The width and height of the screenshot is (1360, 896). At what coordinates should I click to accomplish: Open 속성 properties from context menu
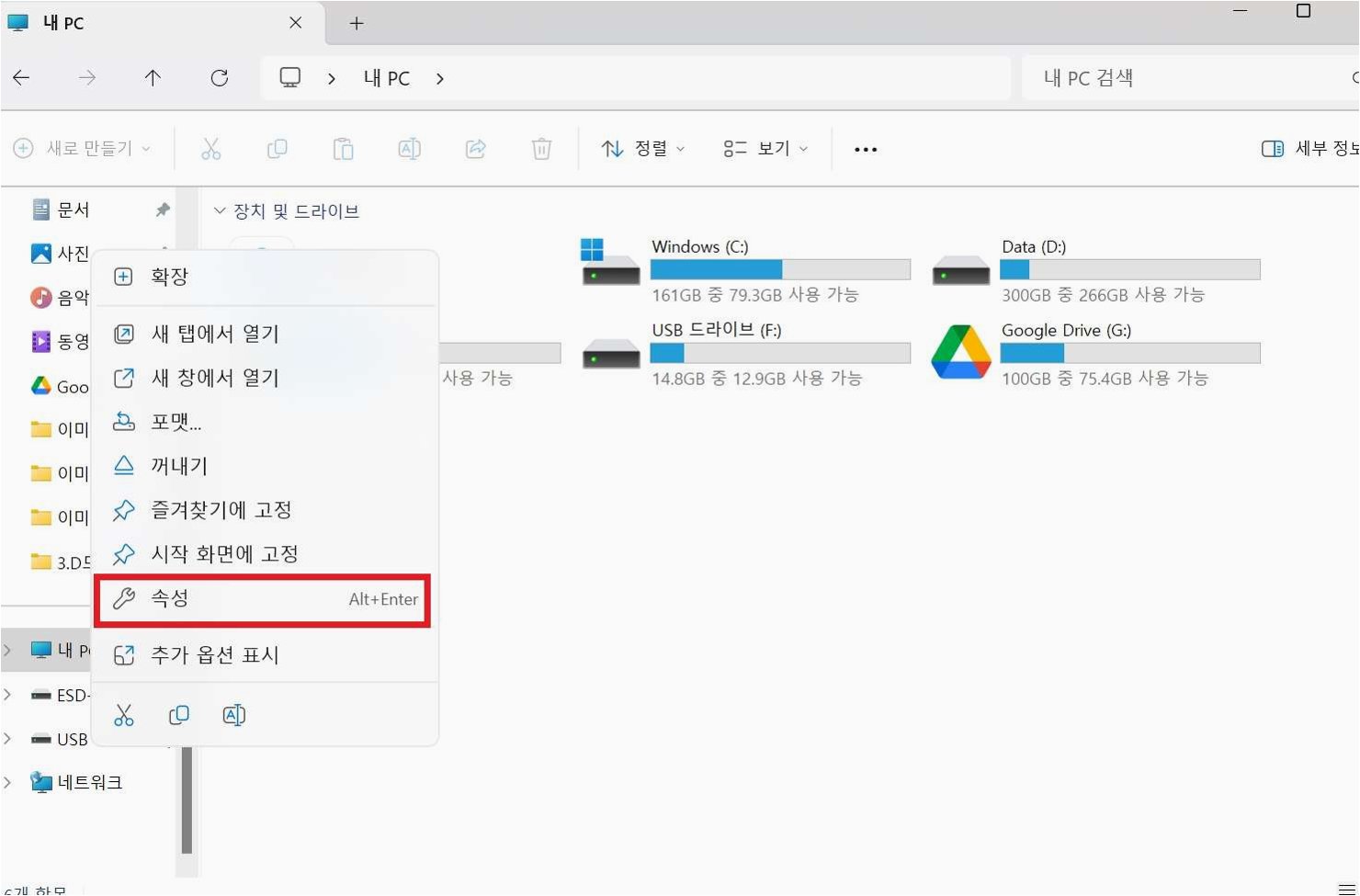click(263, 600)
